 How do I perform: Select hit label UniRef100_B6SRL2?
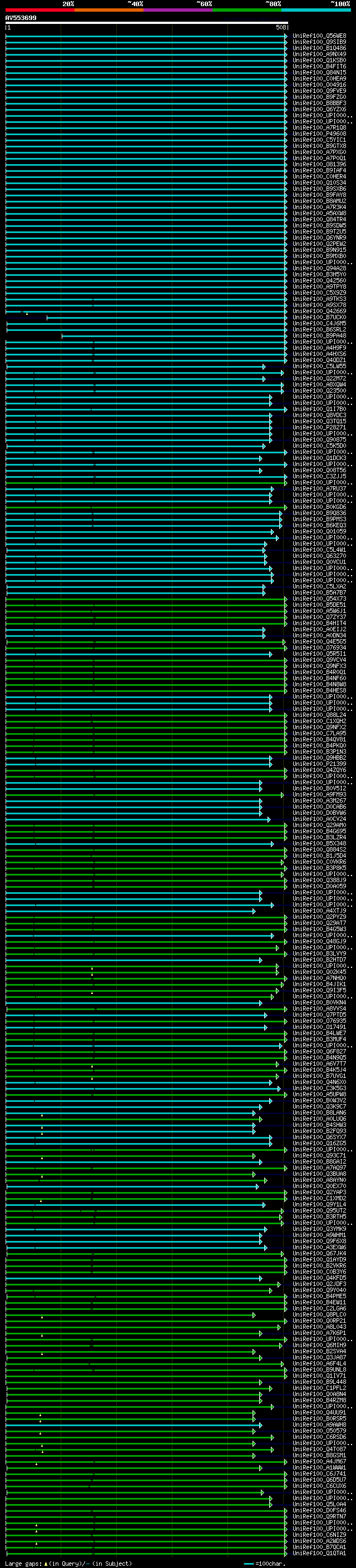[319, 329]
